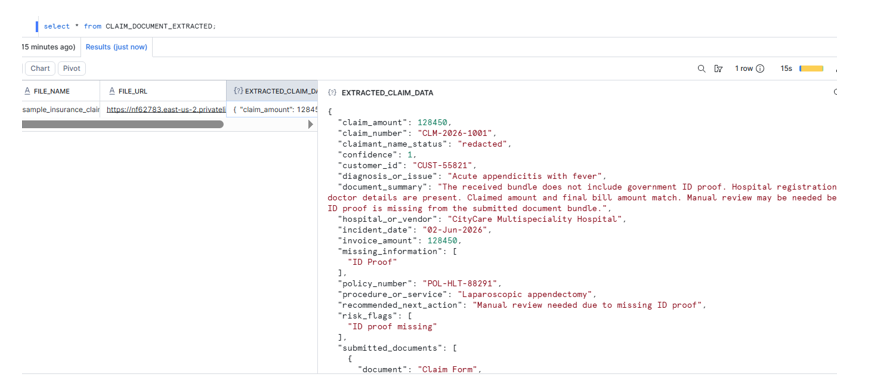
Task: Click the sample_insurance_claim file name cell
Action: click(61, 110)
